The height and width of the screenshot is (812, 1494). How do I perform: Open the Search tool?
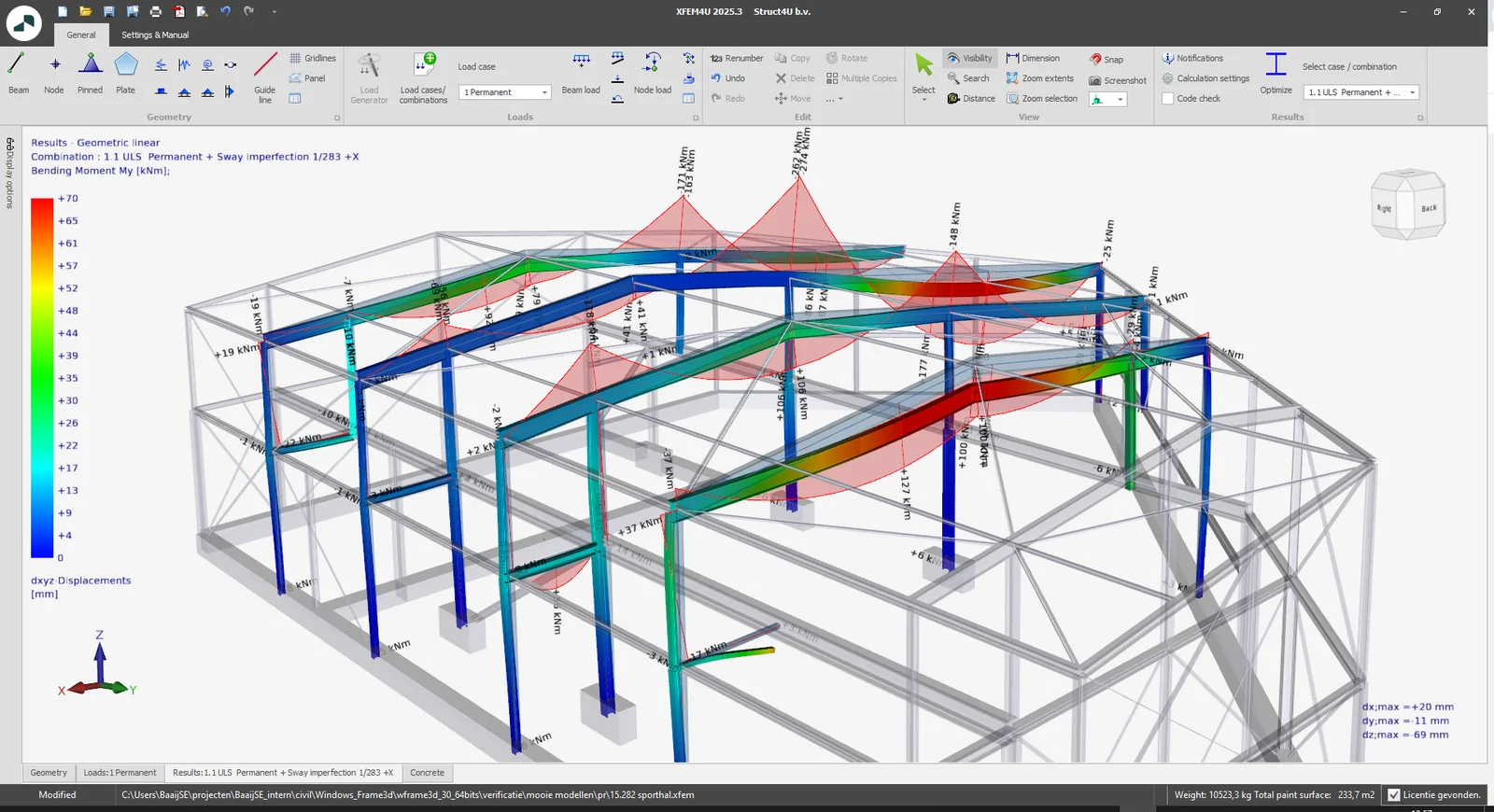click(968, 78)
